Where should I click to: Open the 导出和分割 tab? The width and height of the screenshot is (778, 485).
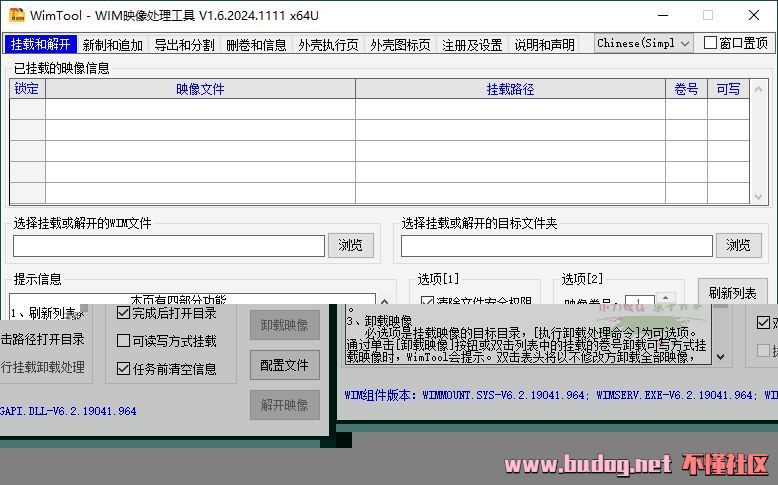pos(184,45)
